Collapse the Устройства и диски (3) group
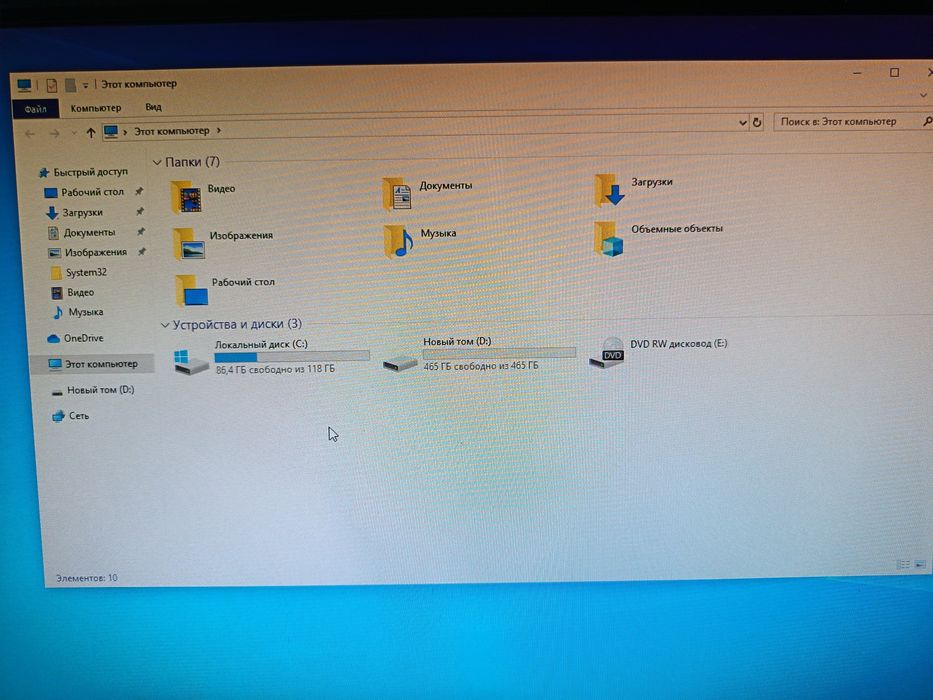 click(165, 325)
